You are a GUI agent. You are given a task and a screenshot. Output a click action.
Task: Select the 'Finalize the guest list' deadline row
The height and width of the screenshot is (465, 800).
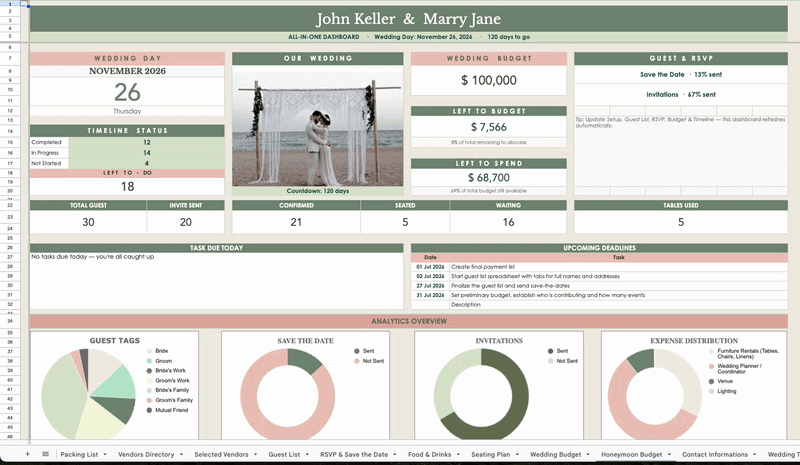tap(599, 286)
